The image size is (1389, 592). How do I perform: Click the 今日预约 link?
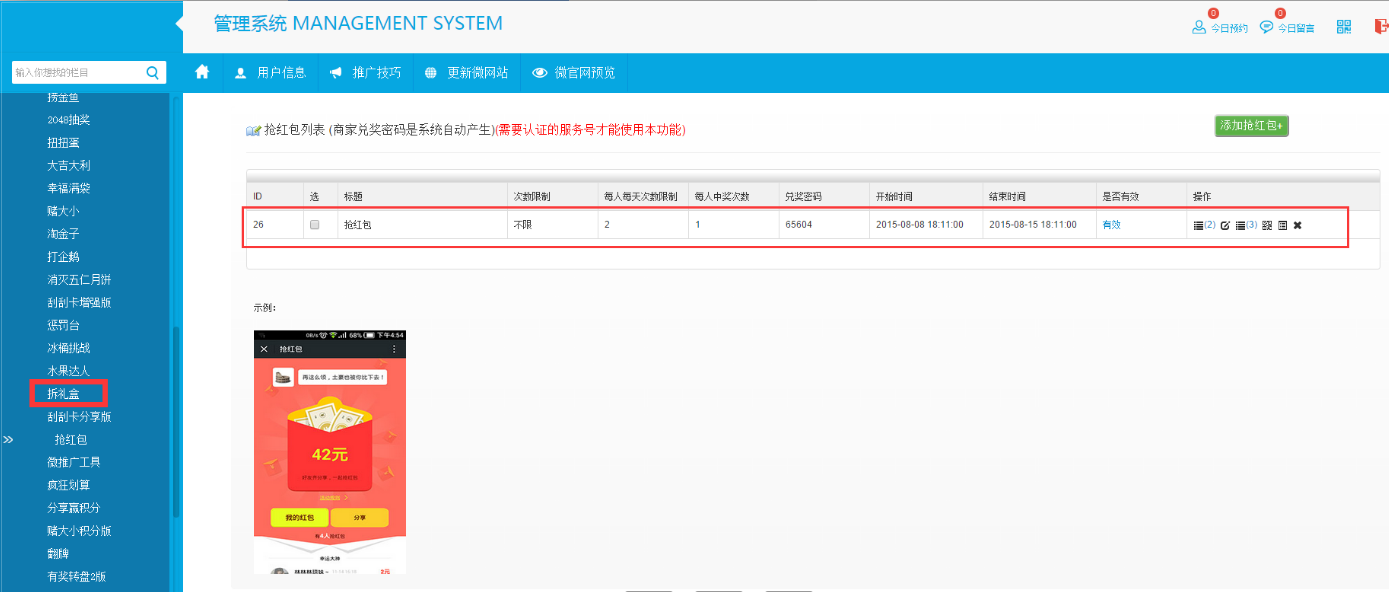click(1220, 28)
